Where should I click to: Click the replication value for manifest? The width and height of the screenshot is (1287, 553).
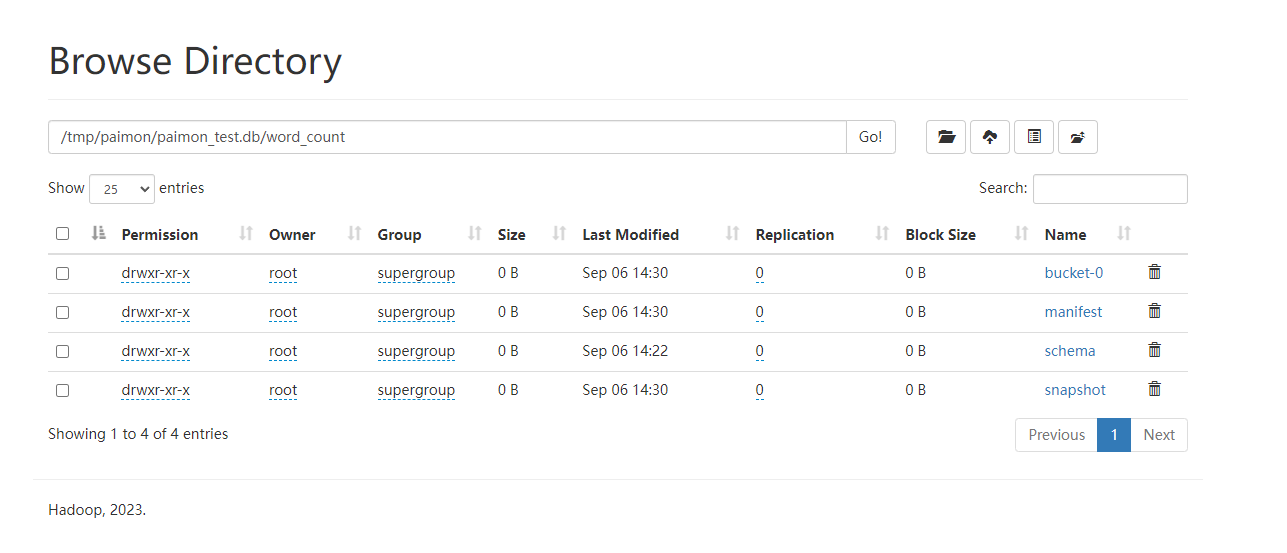click(x=759, y=312)
